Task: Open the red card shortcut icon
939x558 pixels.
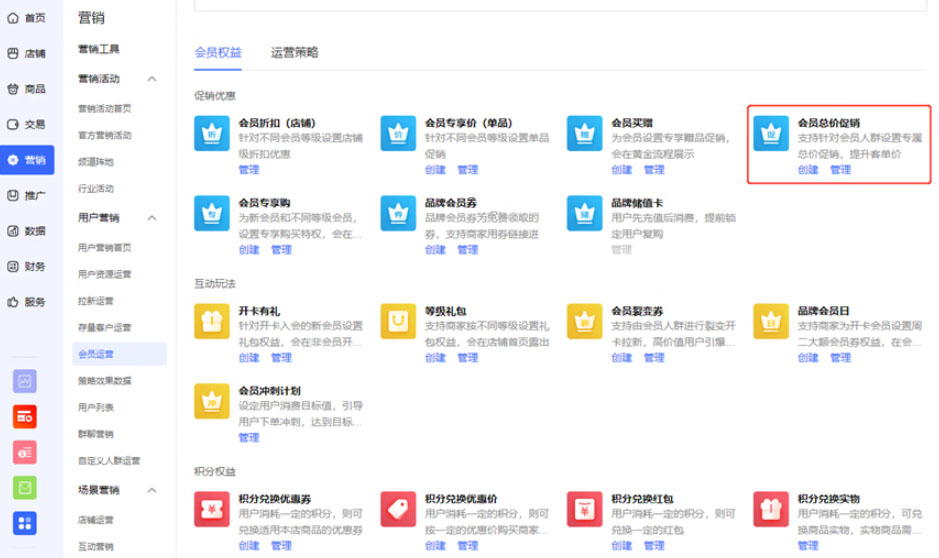Action: click(x=25, y=417)
